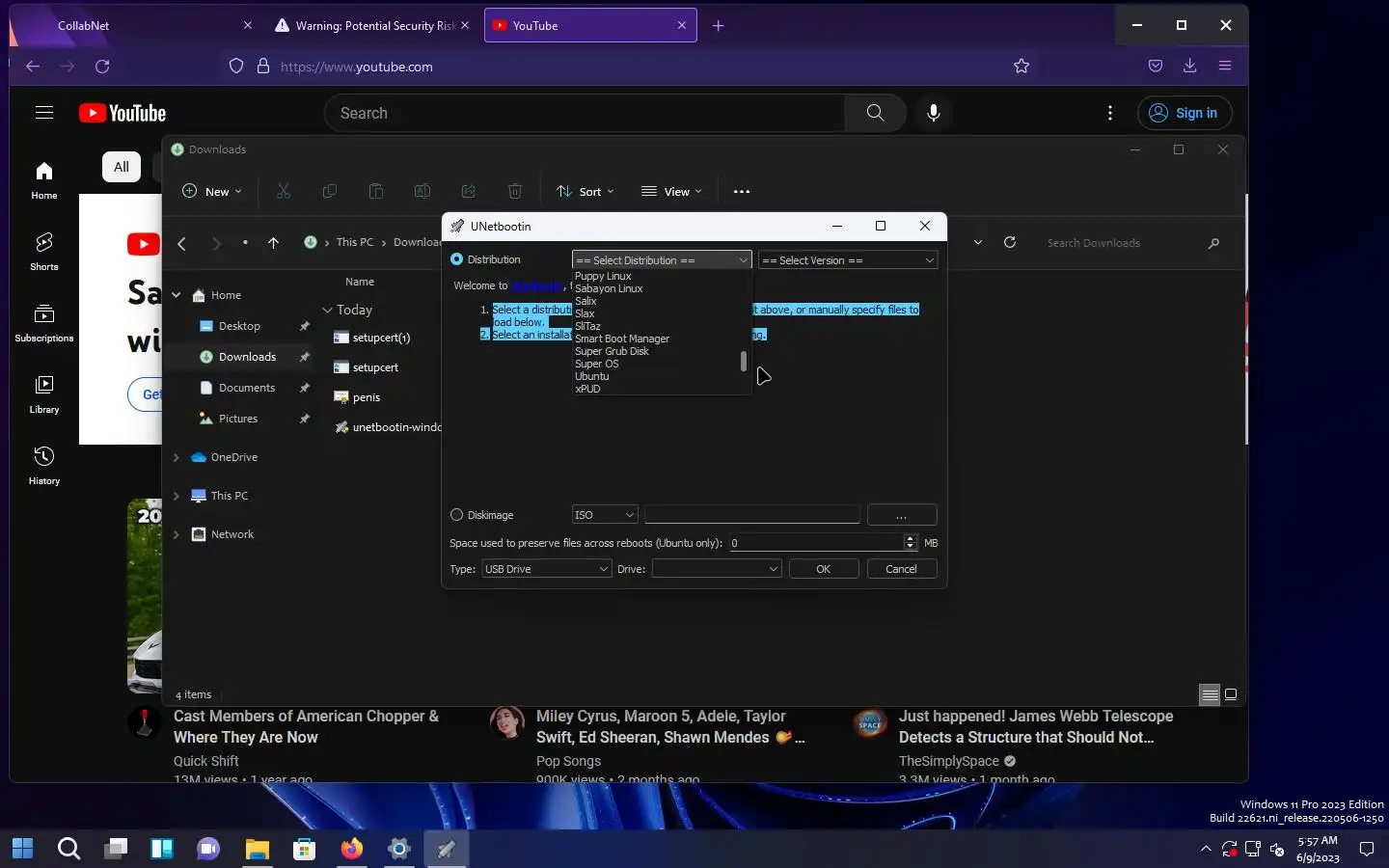
Task: Open Subscriptions in YouTube sidebar
Action: pyautogui.click(x=44, y=323)
